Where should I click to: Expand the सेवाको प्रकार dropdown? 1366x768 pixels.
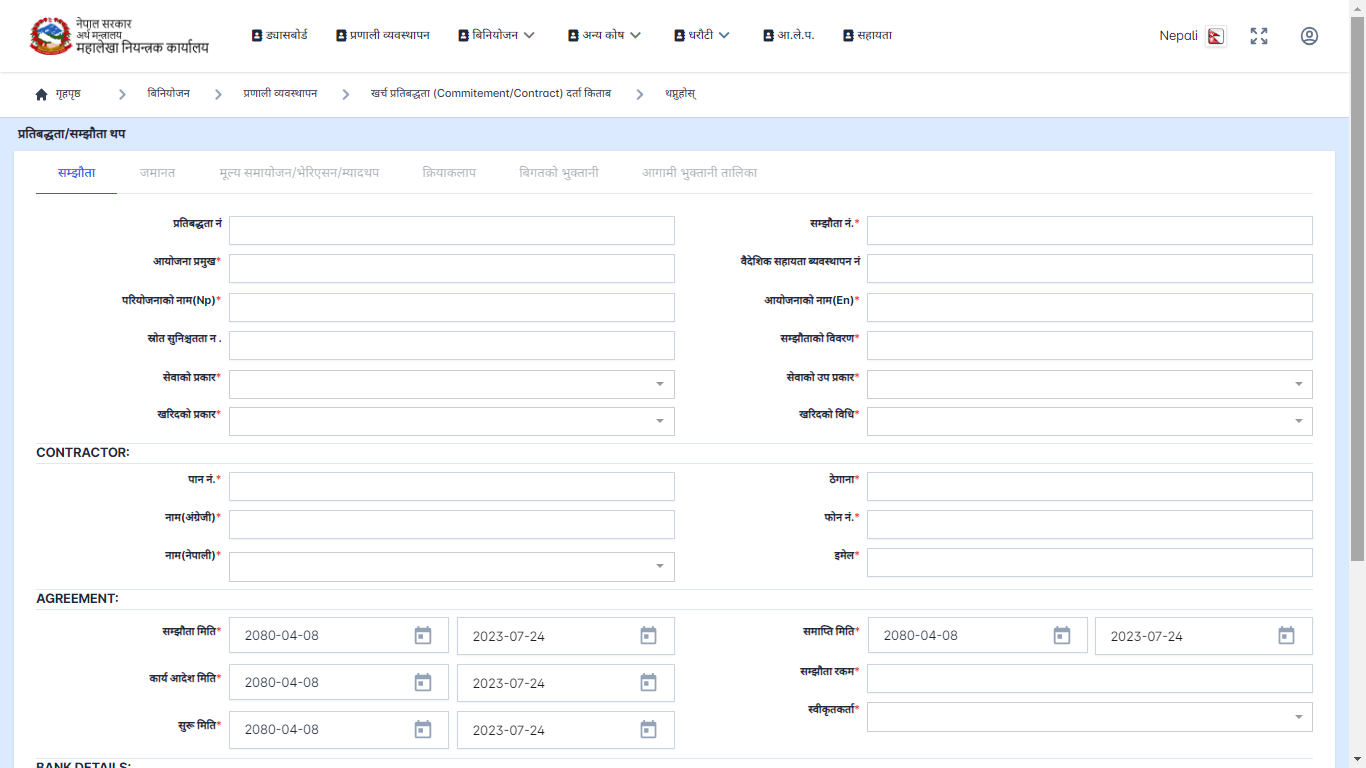coord(660,384)
